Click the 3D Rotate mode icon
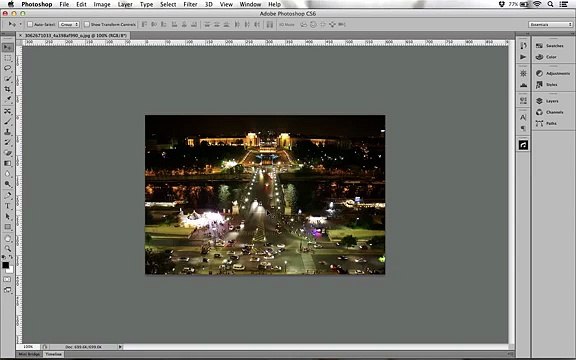 click(304, 25)
